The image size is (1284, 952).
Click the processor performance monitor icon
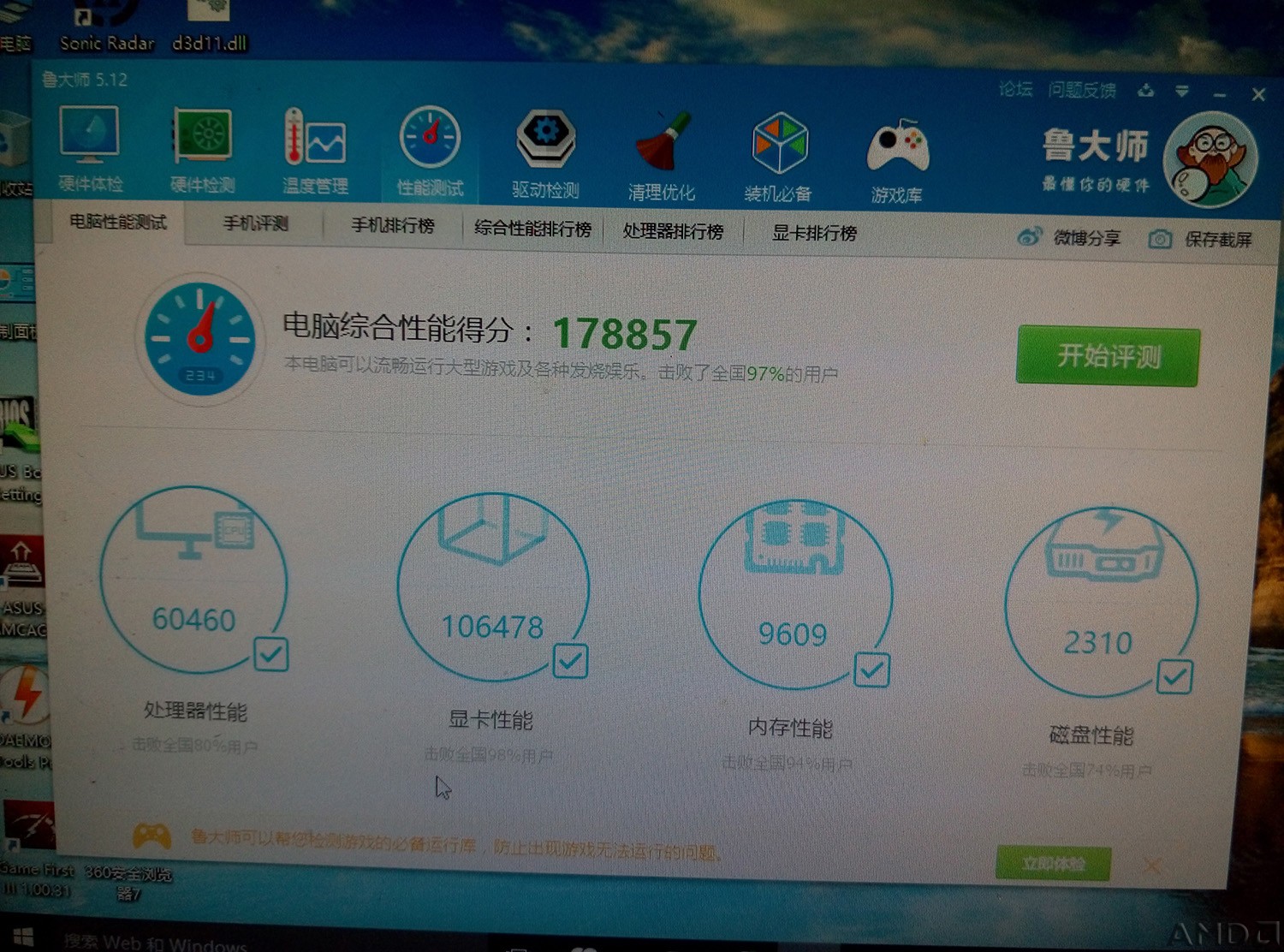click(195, 529)
